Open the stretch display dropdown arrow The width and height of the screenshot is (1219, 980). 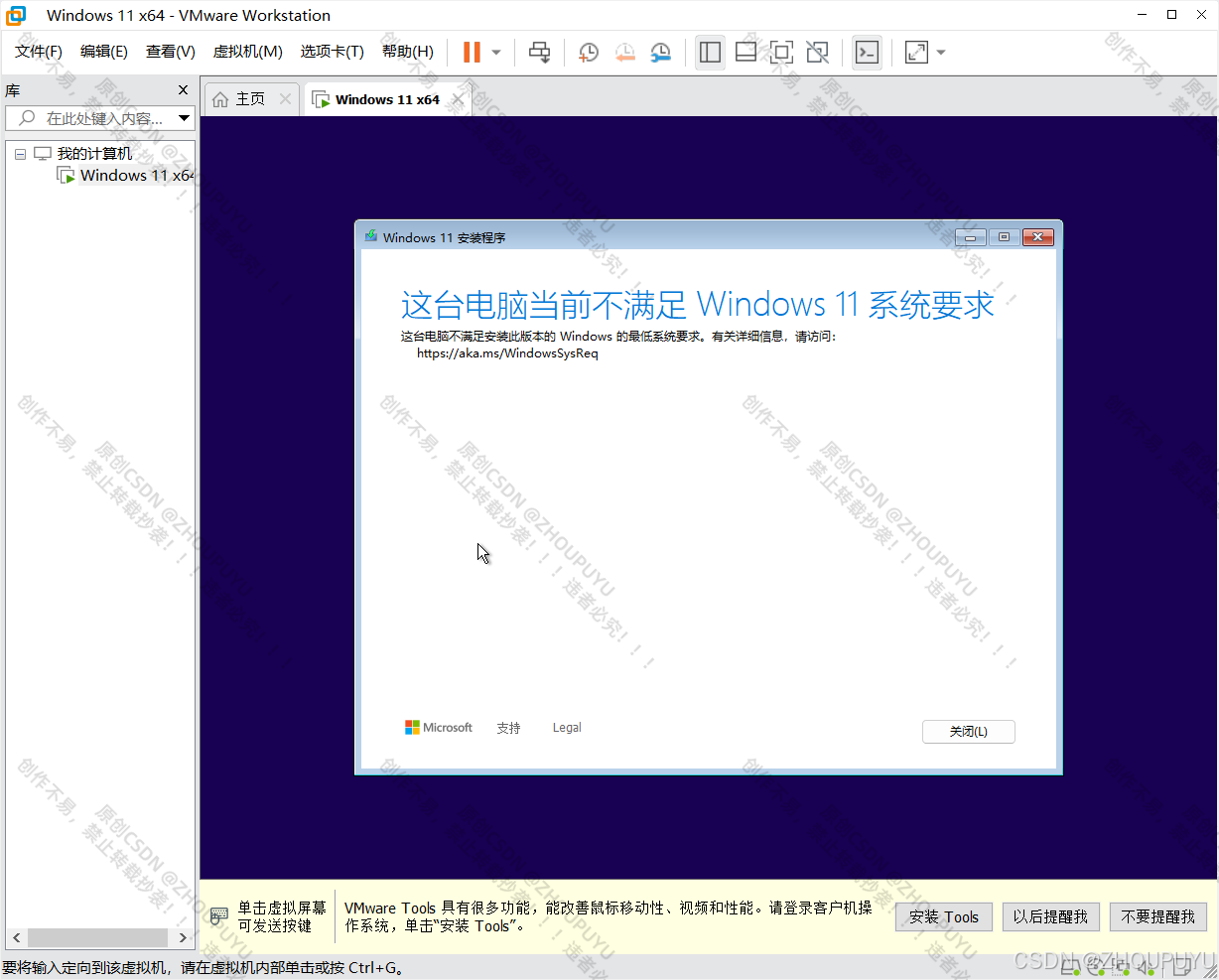pyautogui.click(x=941, y=52)
